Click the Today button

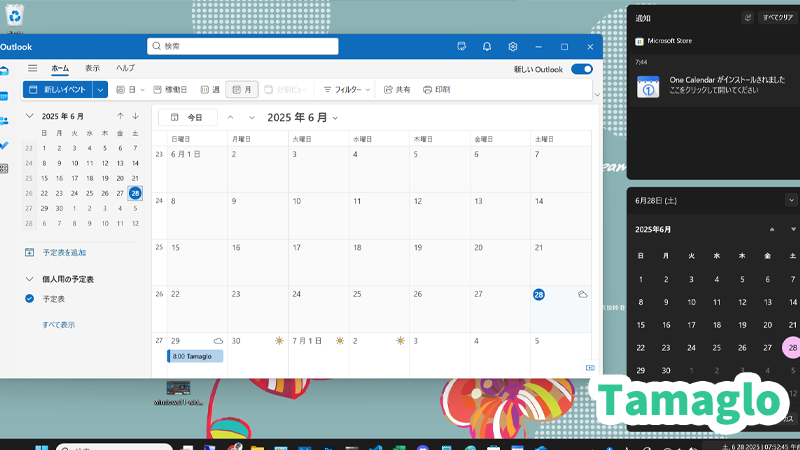point(188,117)
